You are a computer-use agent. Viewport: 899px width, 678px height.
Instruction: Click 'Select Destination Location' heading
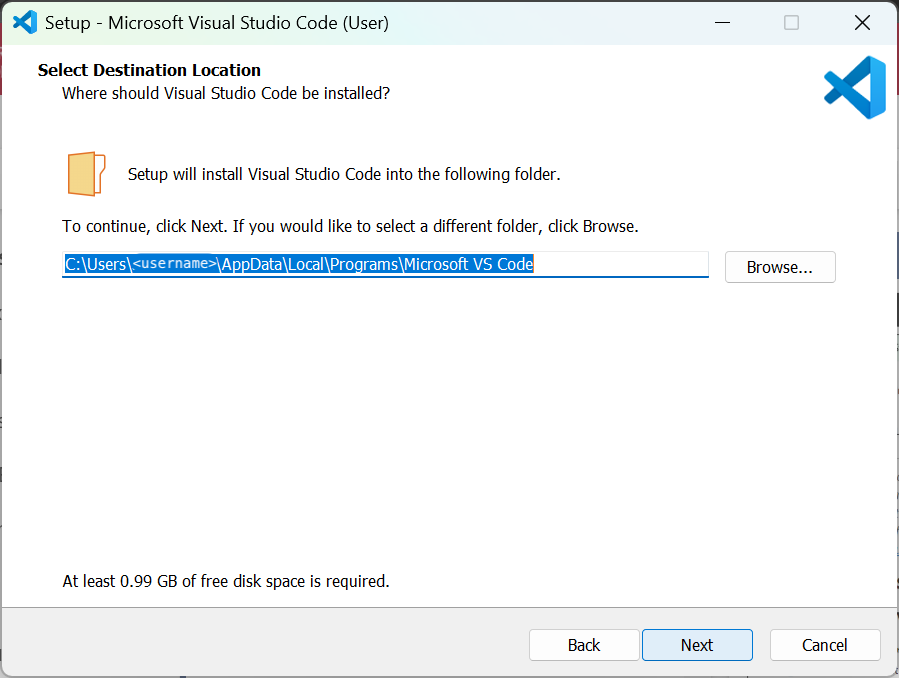click(149, 70)
